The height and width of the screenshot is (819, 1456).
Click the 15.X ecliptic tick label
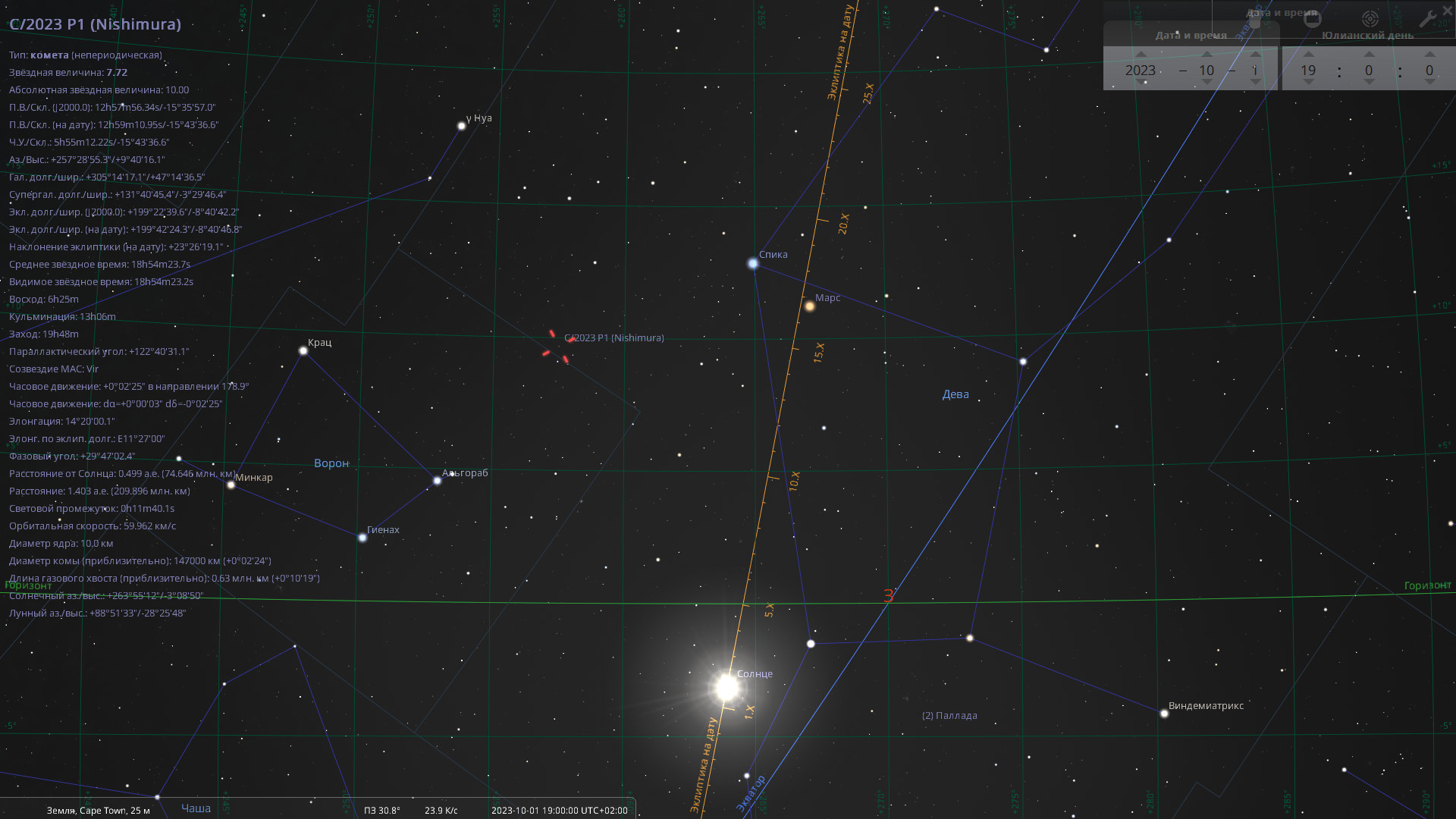(x=819, y=352)
